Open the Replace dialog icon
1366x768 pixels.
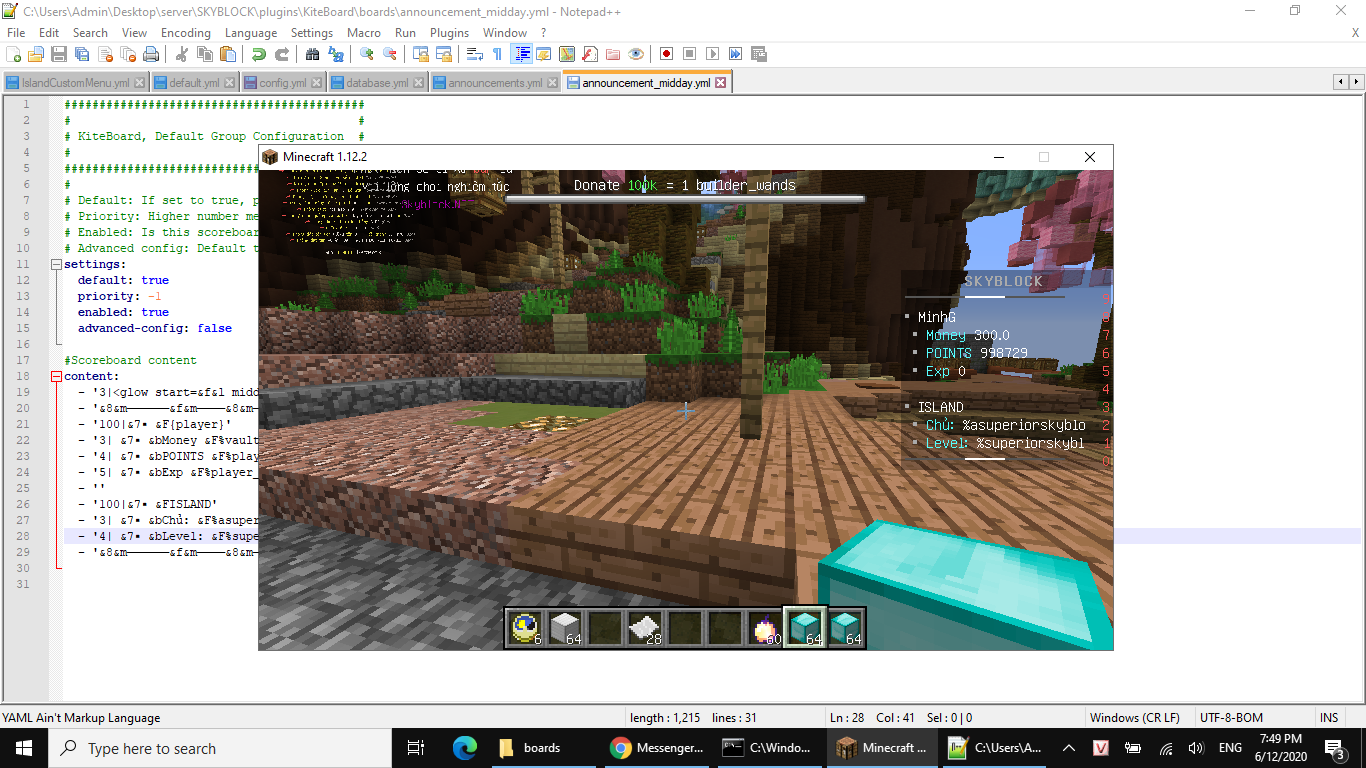click(335, 54)
